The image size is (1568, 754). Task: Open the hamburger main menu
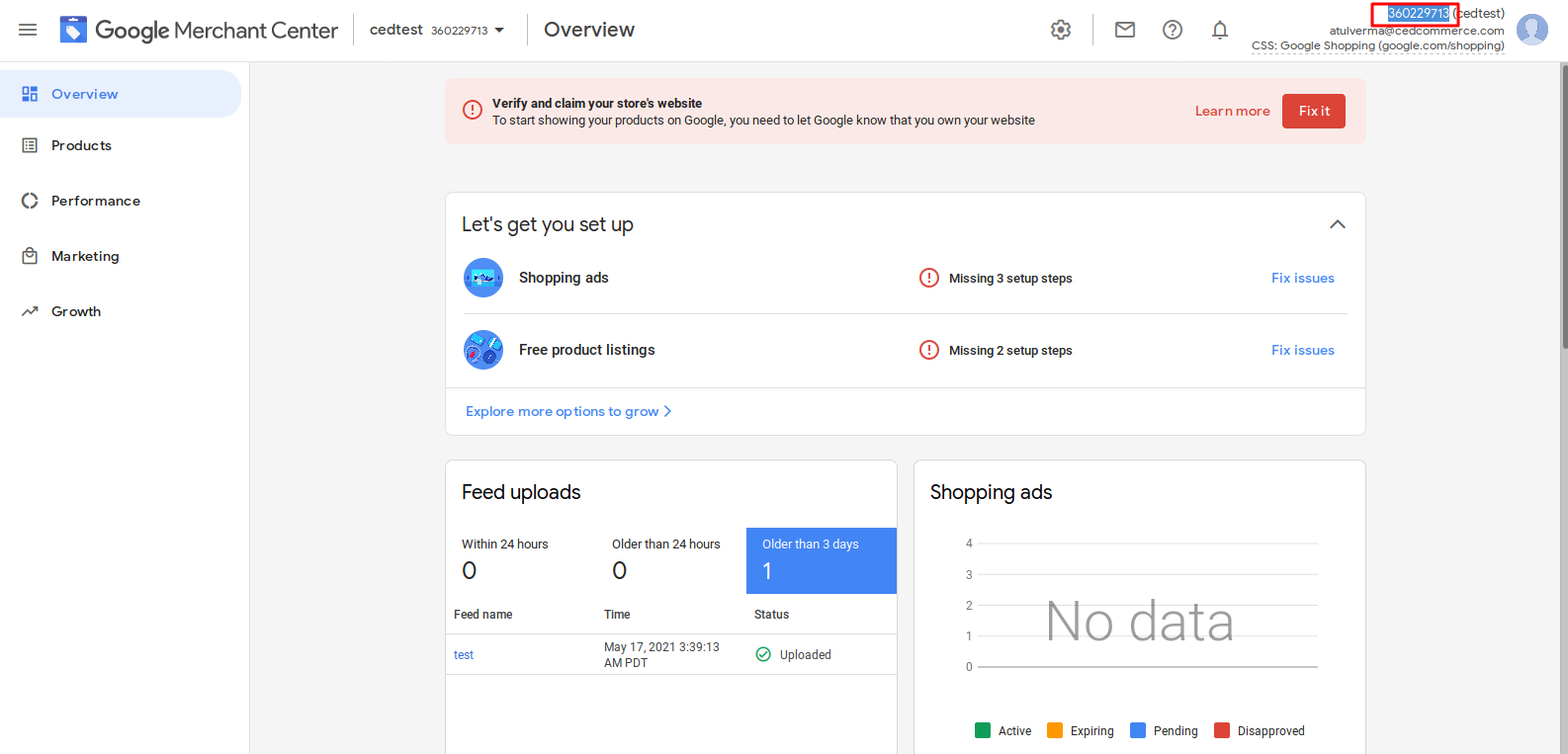tap(28, 30)
